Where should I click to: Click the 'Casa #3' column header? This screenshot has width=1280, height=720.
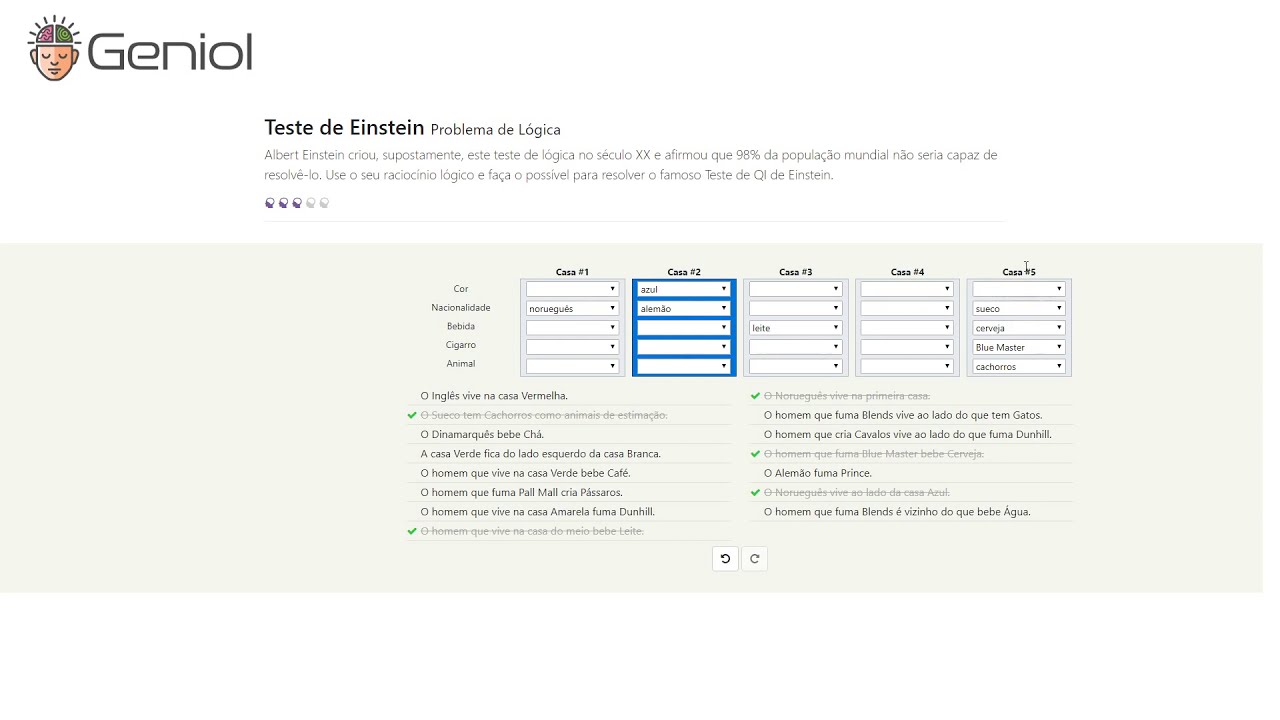pos(796,272)
